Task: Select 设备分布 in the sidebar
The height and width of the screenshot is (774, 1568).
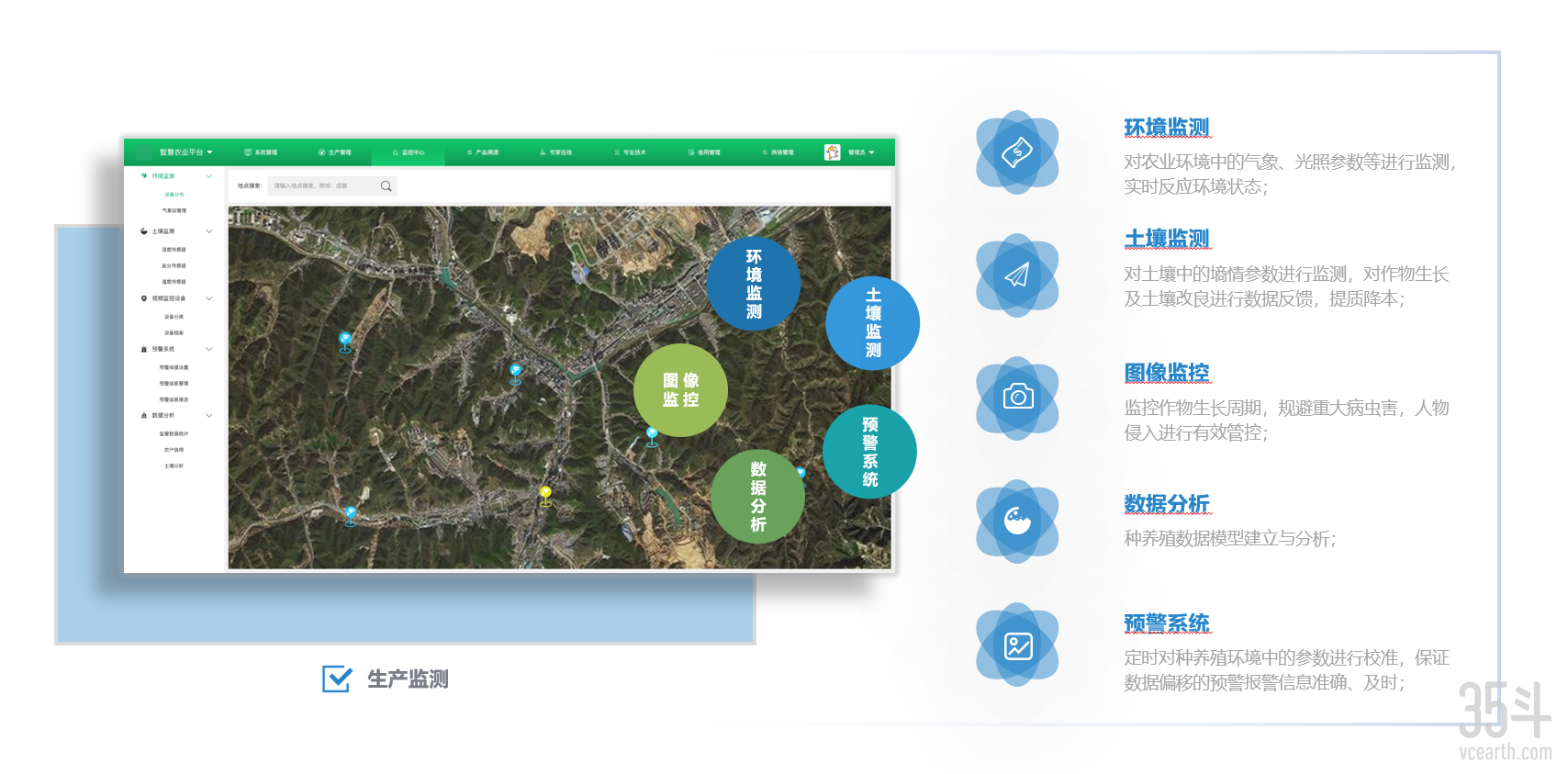Action: click(174, 195)
